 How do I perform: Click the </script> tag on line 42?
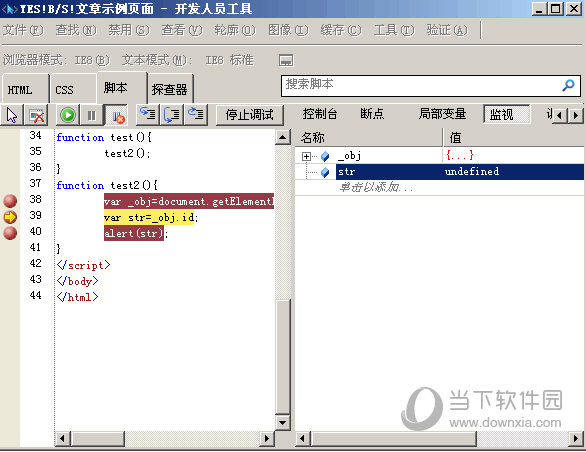tap(83, 265)
